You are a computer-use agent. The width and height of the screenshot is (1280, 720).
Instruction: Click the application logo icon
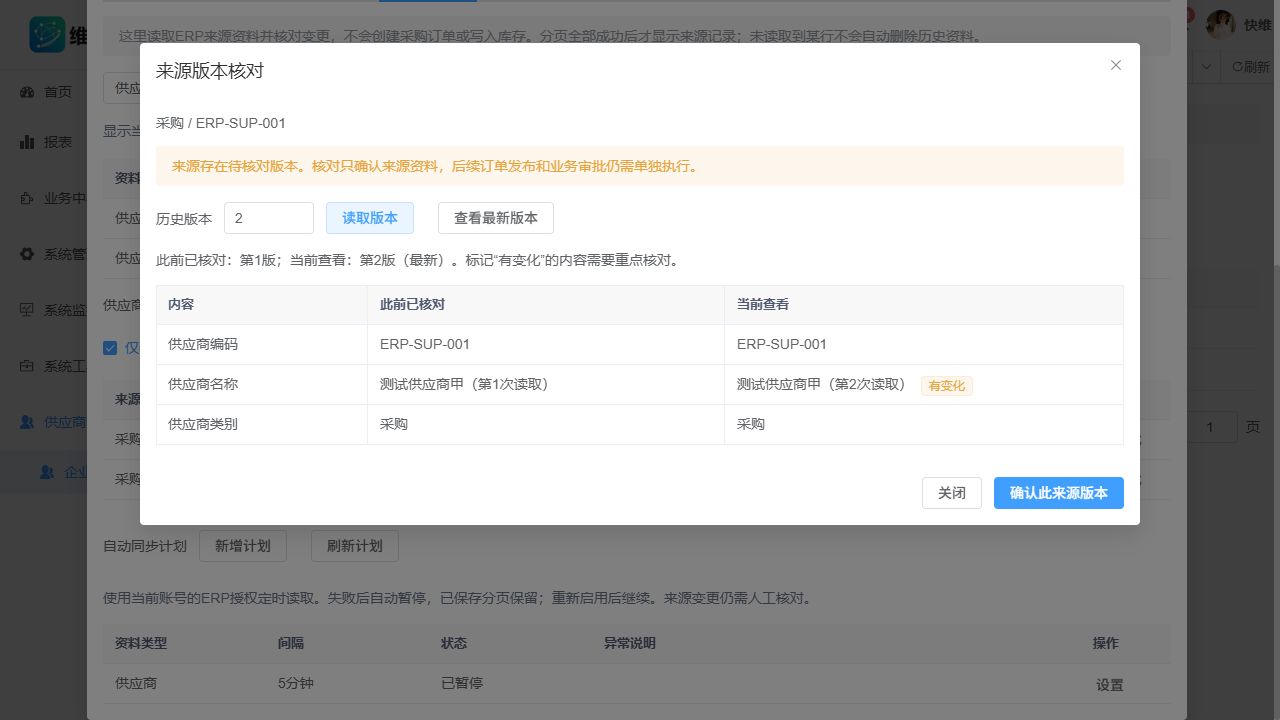(47, 35)
